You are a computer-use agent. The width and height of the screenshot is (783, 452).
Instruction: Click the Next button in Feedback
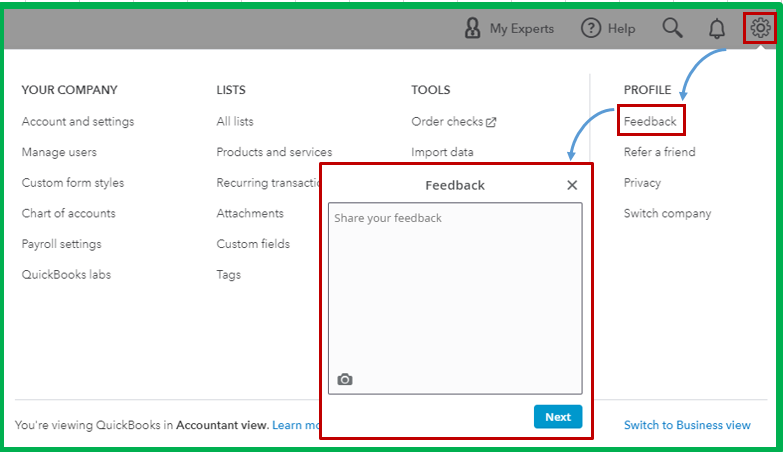coord(558,417)
